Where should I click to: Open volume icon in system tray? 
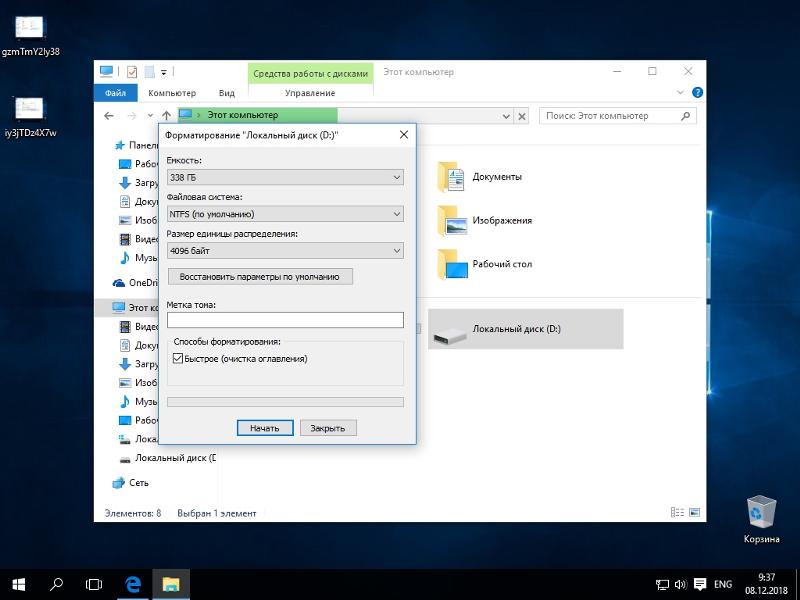coord(681,585)
